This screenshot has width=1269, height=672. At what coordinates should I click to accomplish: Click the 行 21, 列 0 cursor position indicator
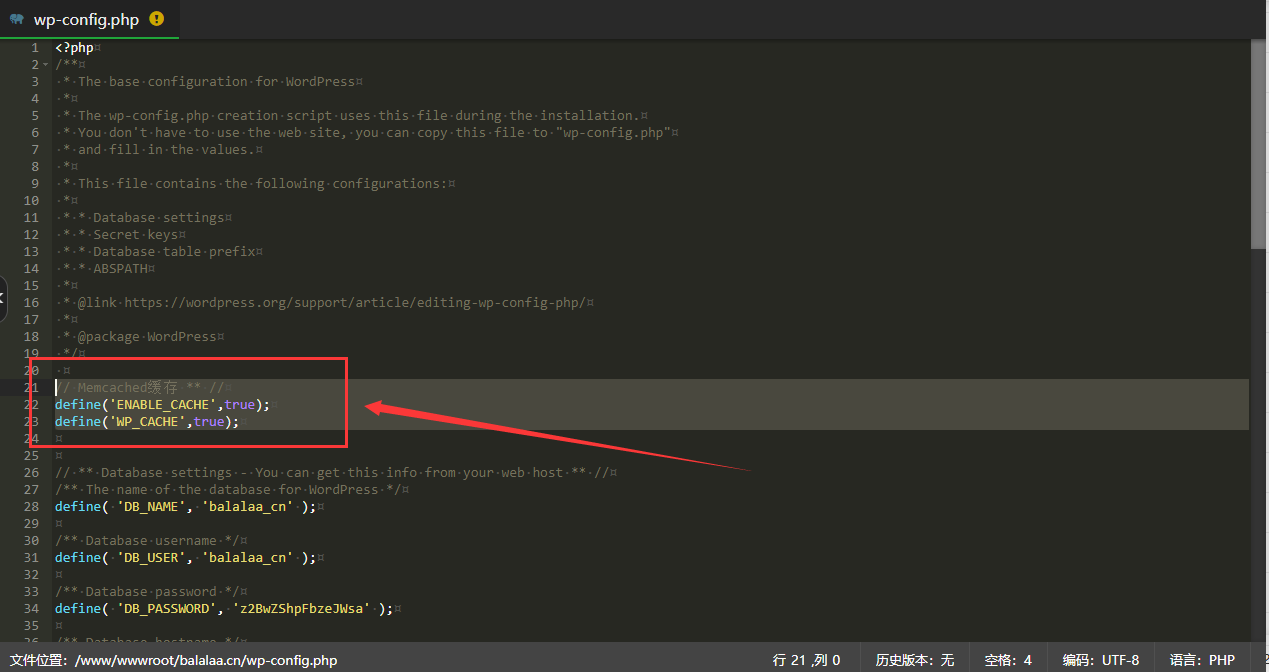(806, 660)
